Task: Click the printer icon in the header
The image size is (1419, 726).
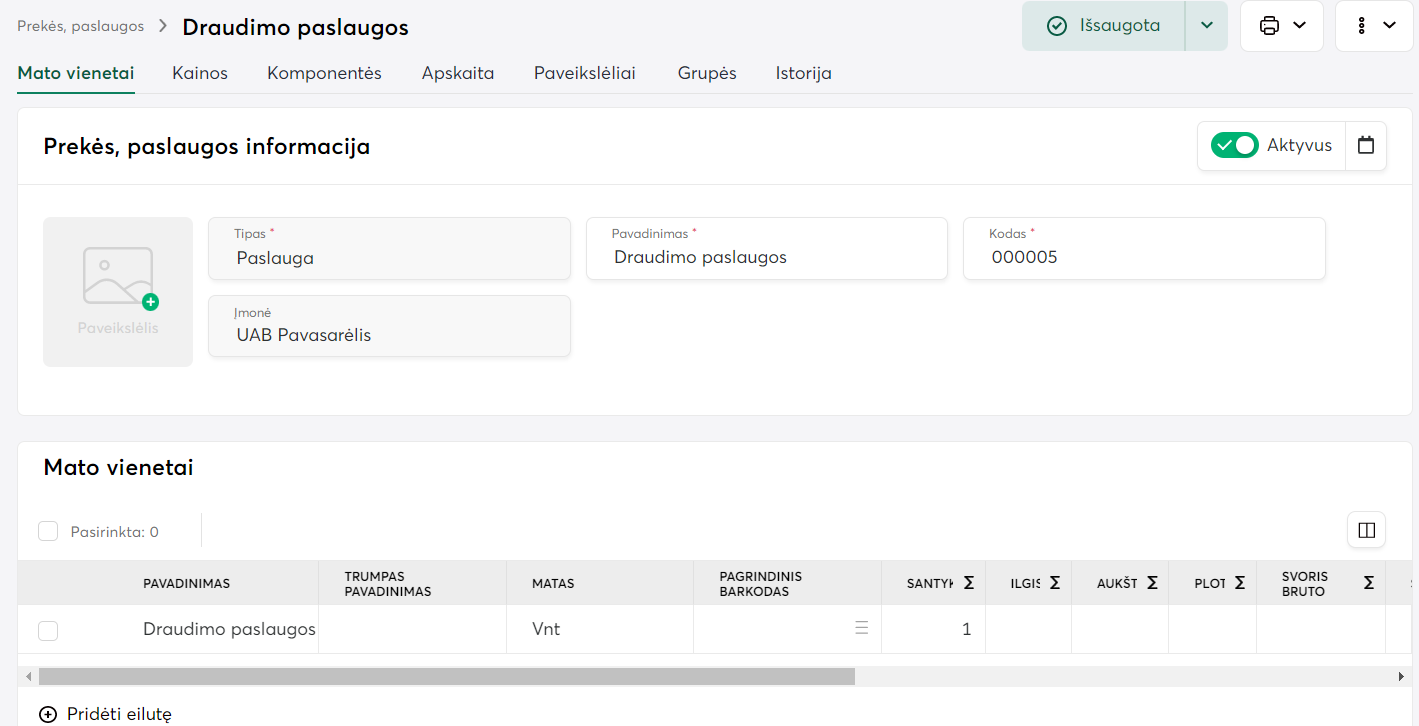Action: (x=1269, y=26)
